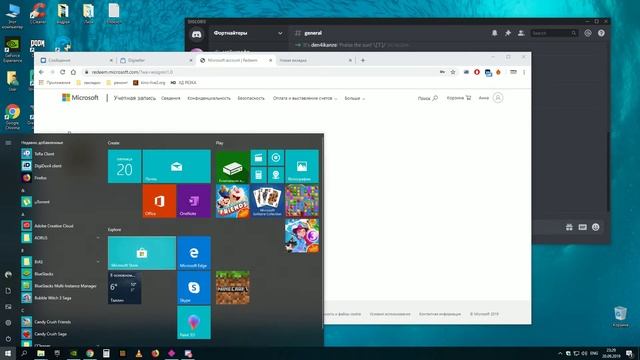Screen dimensions: 640x360
Task: Switch to the Microsoft account Redeem tab
Action: pos(236,60)
